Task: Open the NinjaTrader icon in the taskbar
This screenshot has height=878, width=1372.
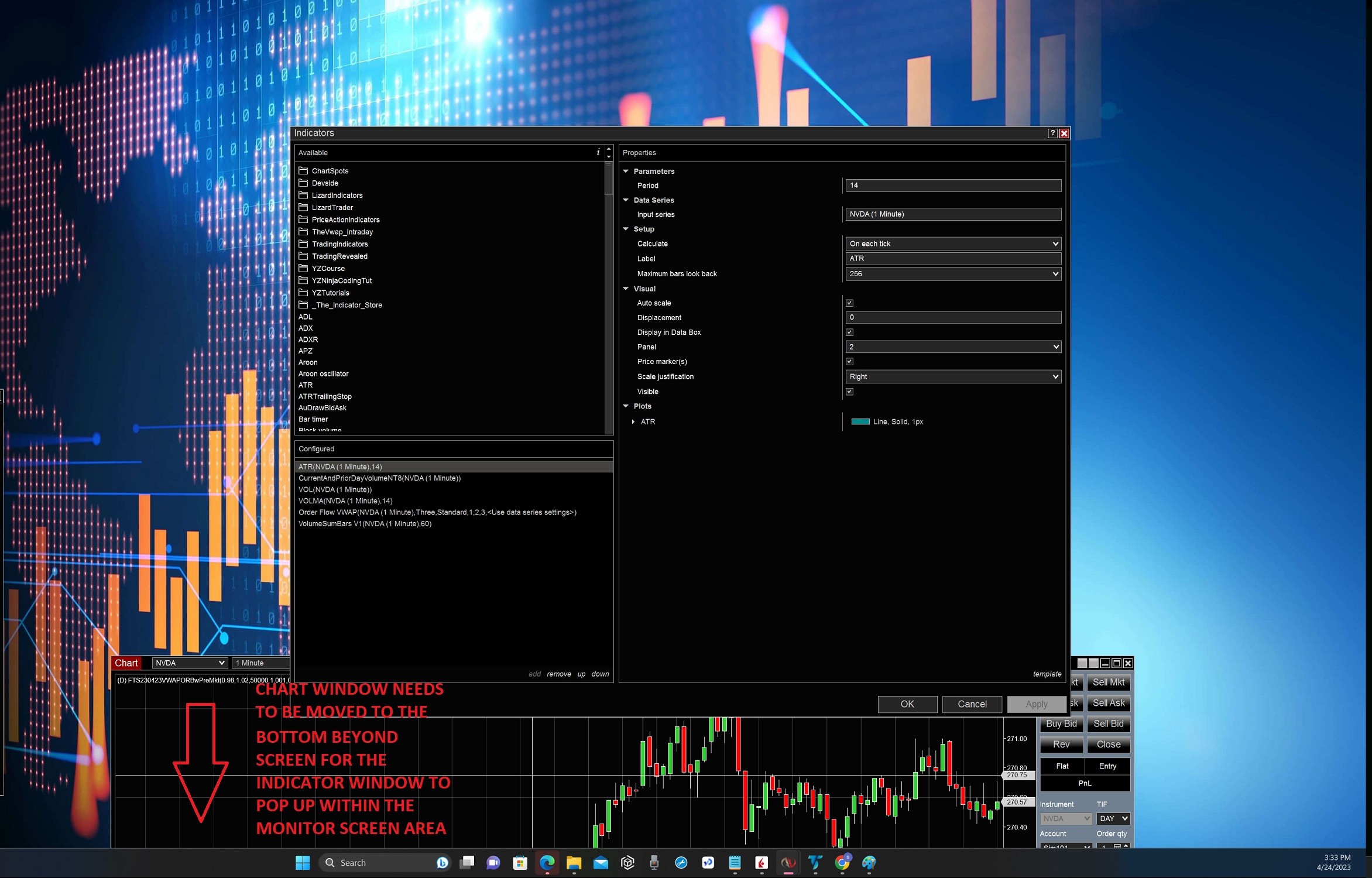Action: [x=788, y=862]
